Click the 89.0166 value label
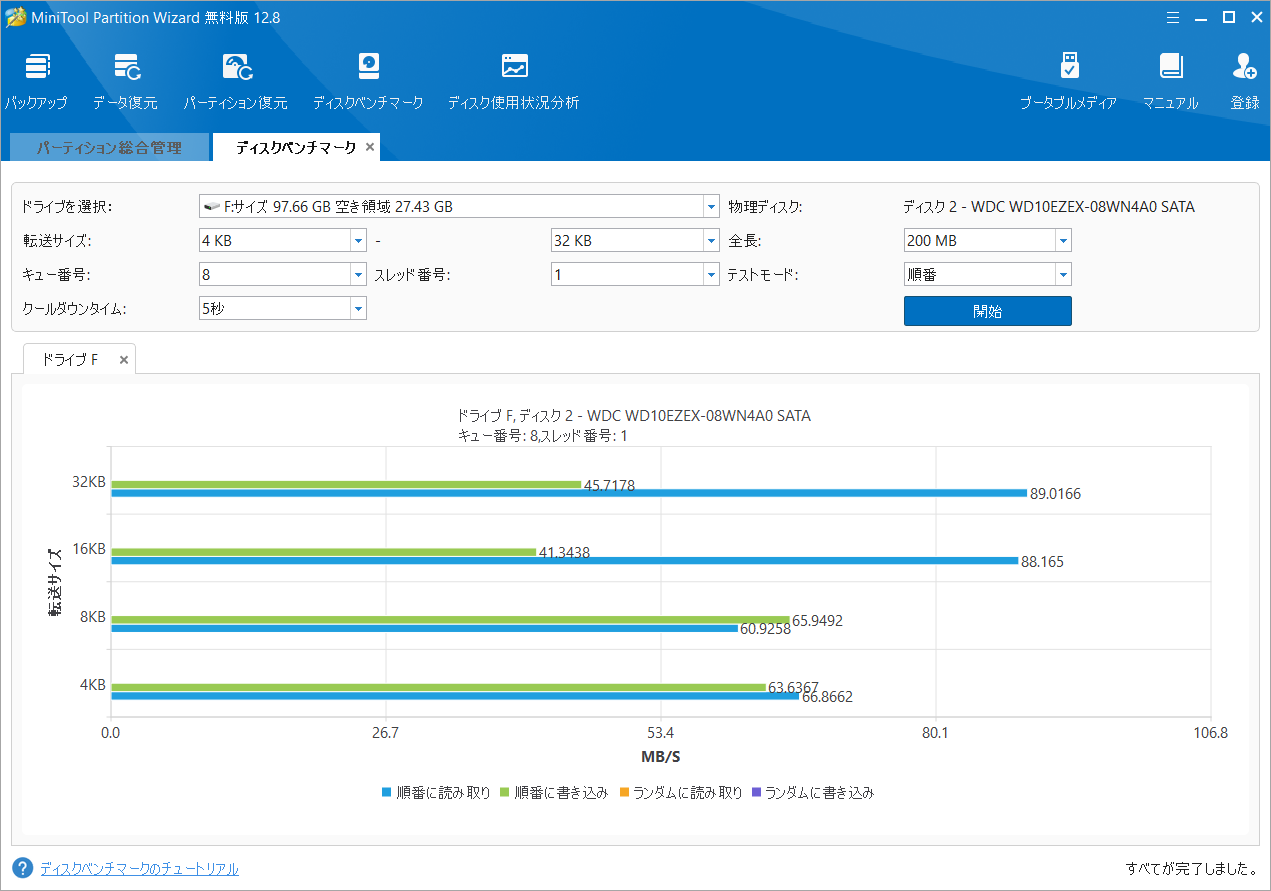Screen dimensions: 1271x891 point(1054,494)
